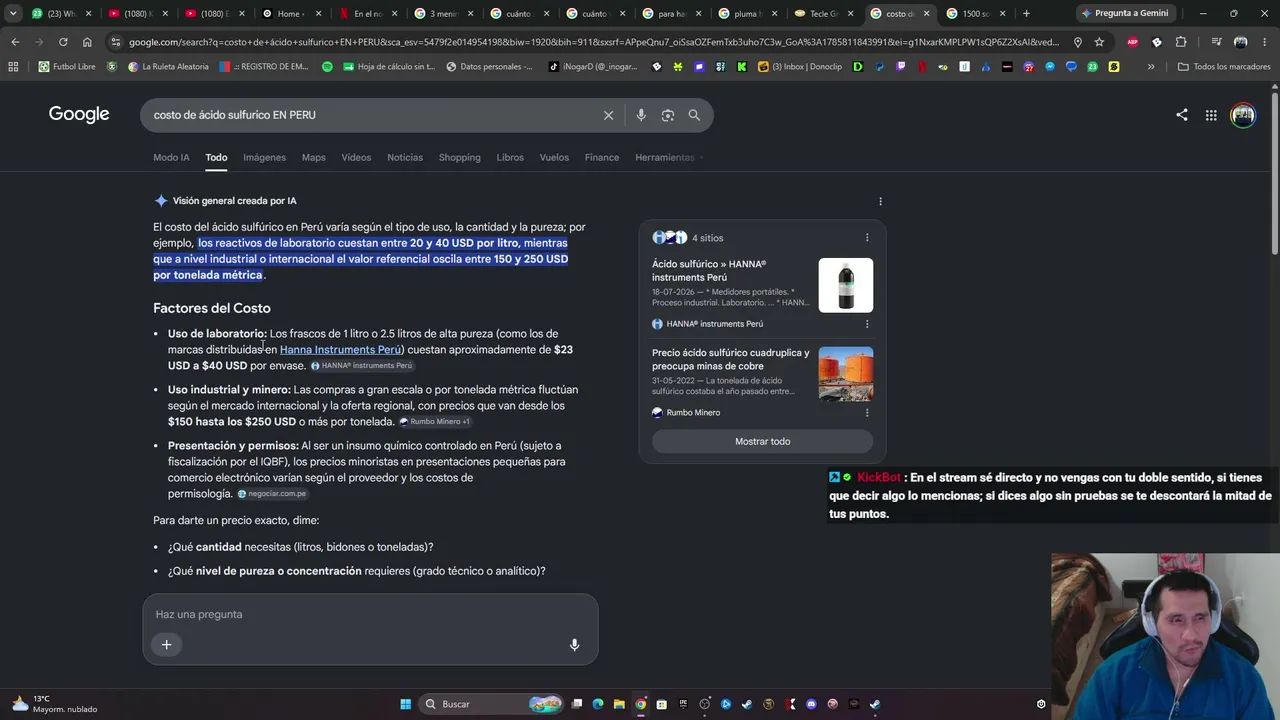Click the Mostrar todo button

[x=763, y=441]
